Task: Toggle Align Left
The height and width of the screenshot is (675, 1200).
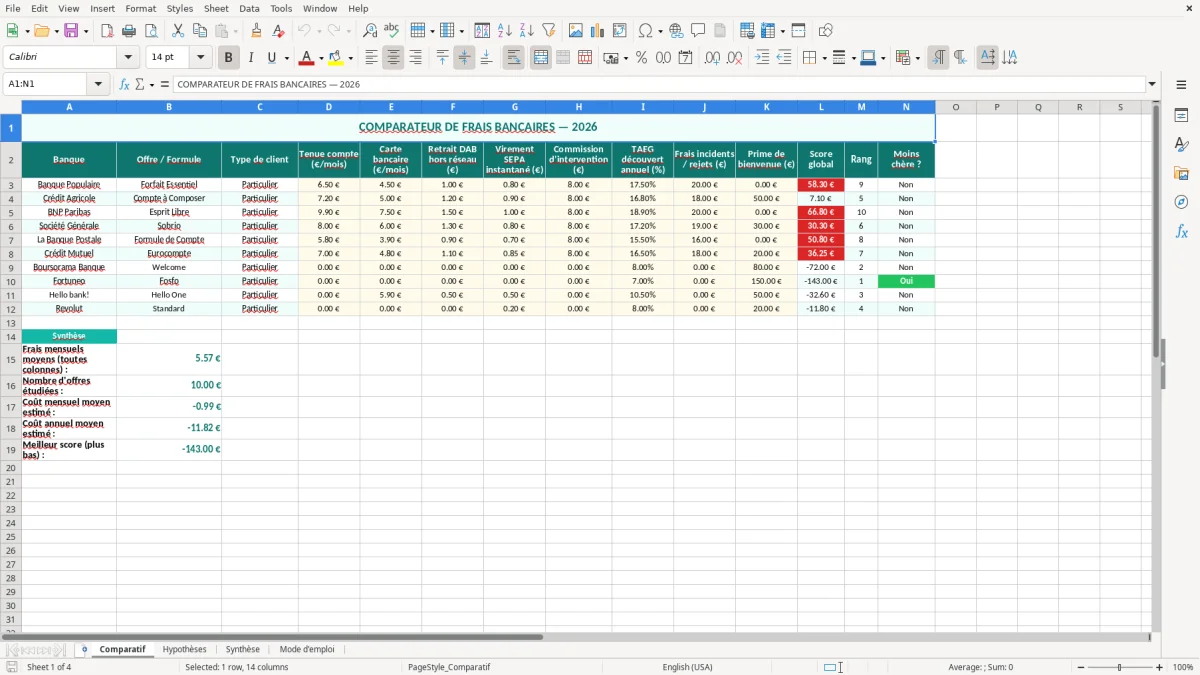Action: tap(371, 58)
